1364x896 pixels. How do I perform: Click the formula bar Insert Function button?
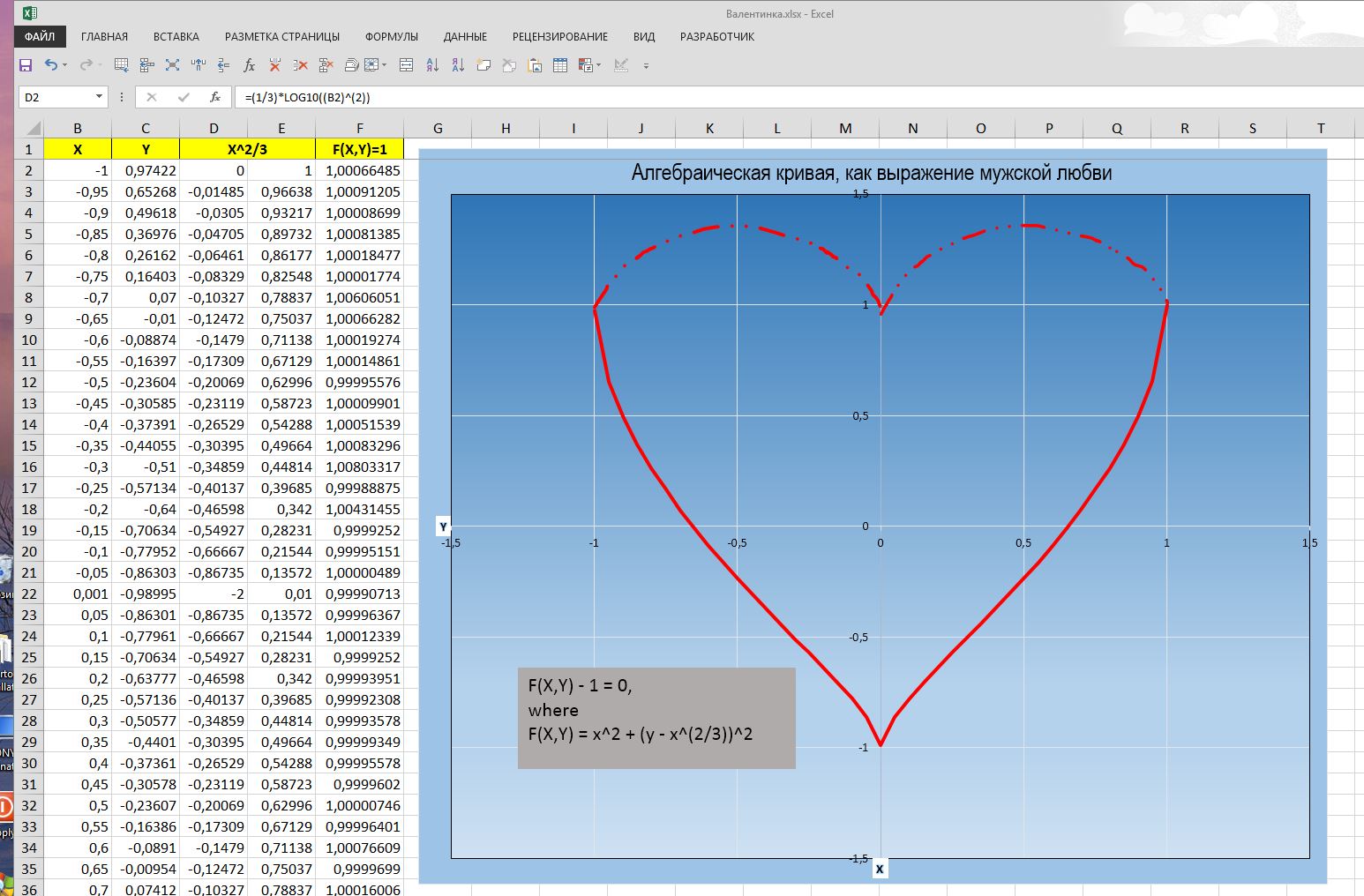click(x=214, y=97)
